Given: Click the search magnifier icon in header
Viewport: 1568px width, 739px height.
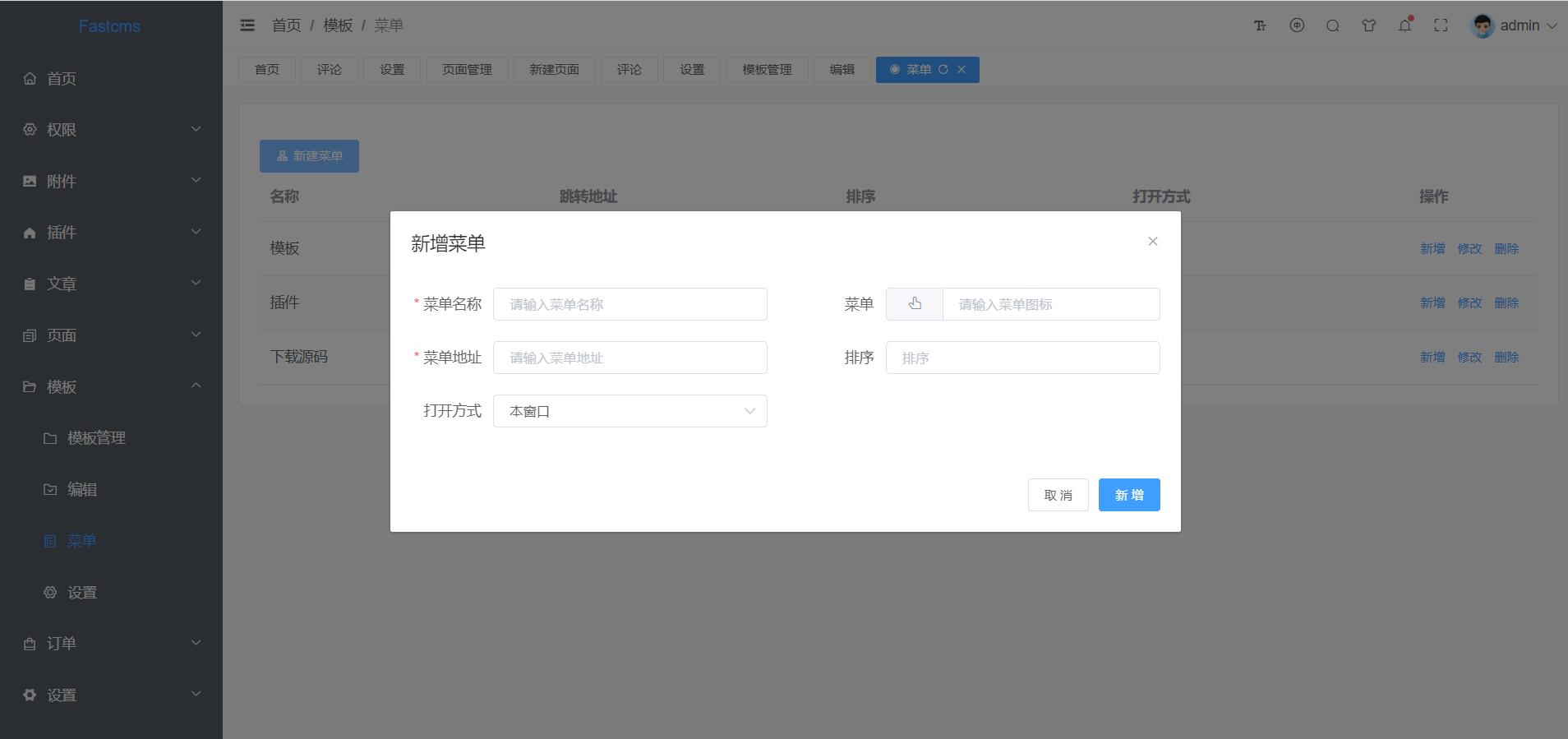Looking at the screenshot, I should 1333,25.
